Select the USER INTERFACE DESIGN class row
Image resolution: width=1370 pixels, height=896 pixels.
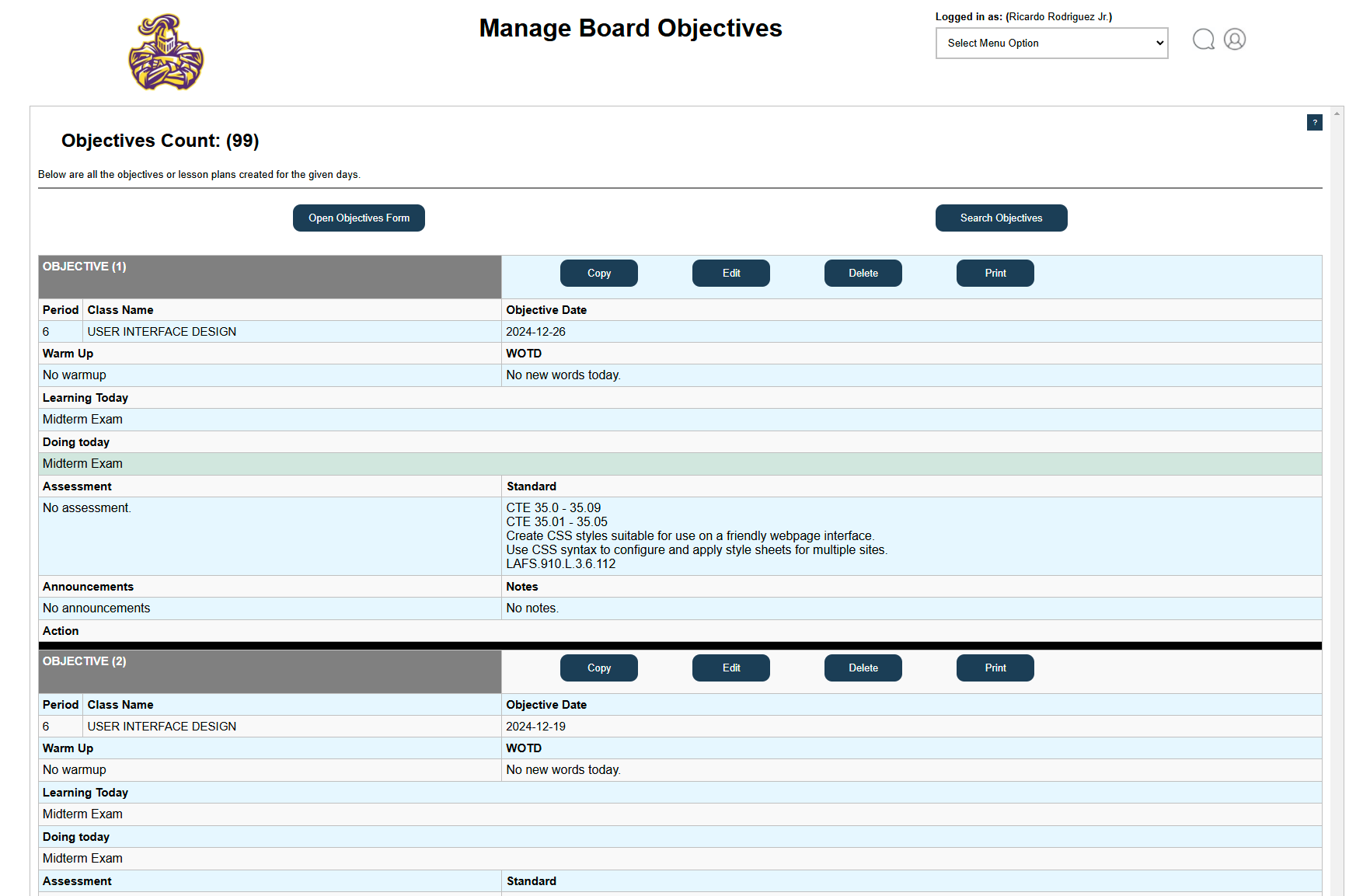[161, 331]
